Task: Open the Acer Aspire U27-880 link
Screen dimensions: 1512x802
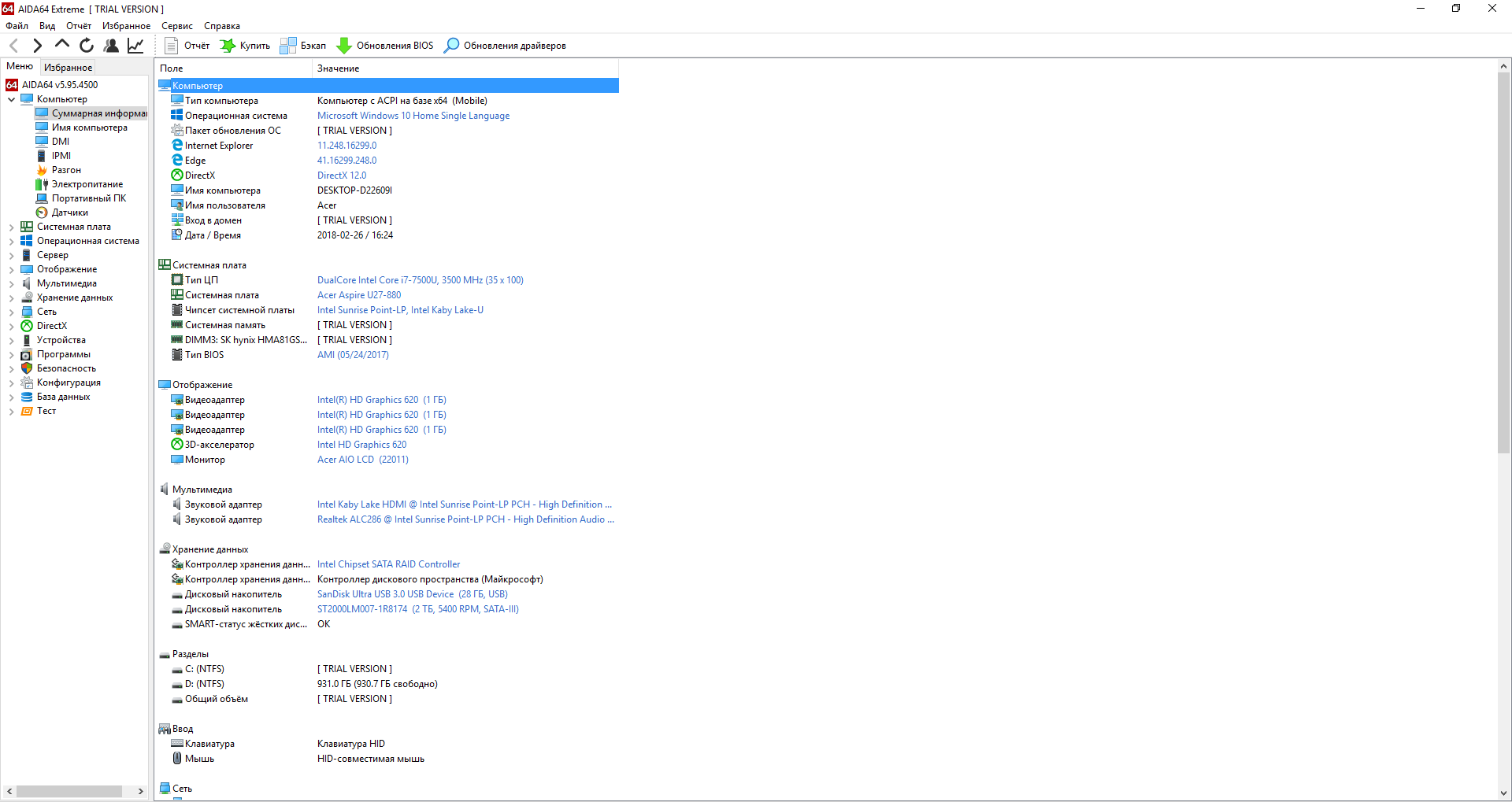Action: click(x=359, y=295)
